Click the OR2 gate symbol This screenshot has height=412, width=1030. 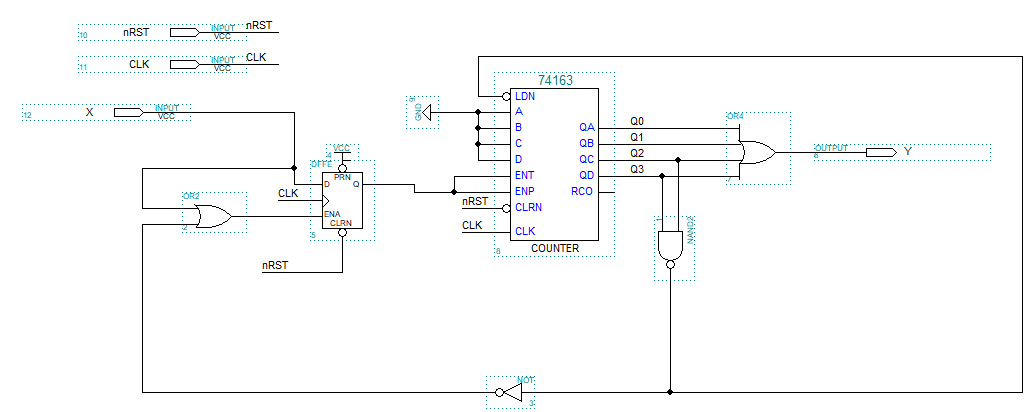click(213, 216)
